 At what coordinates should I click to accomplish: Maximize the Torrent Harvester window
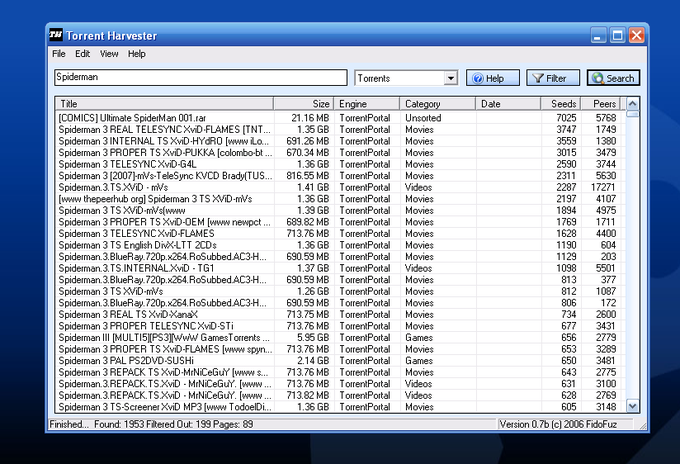[617, 35]
